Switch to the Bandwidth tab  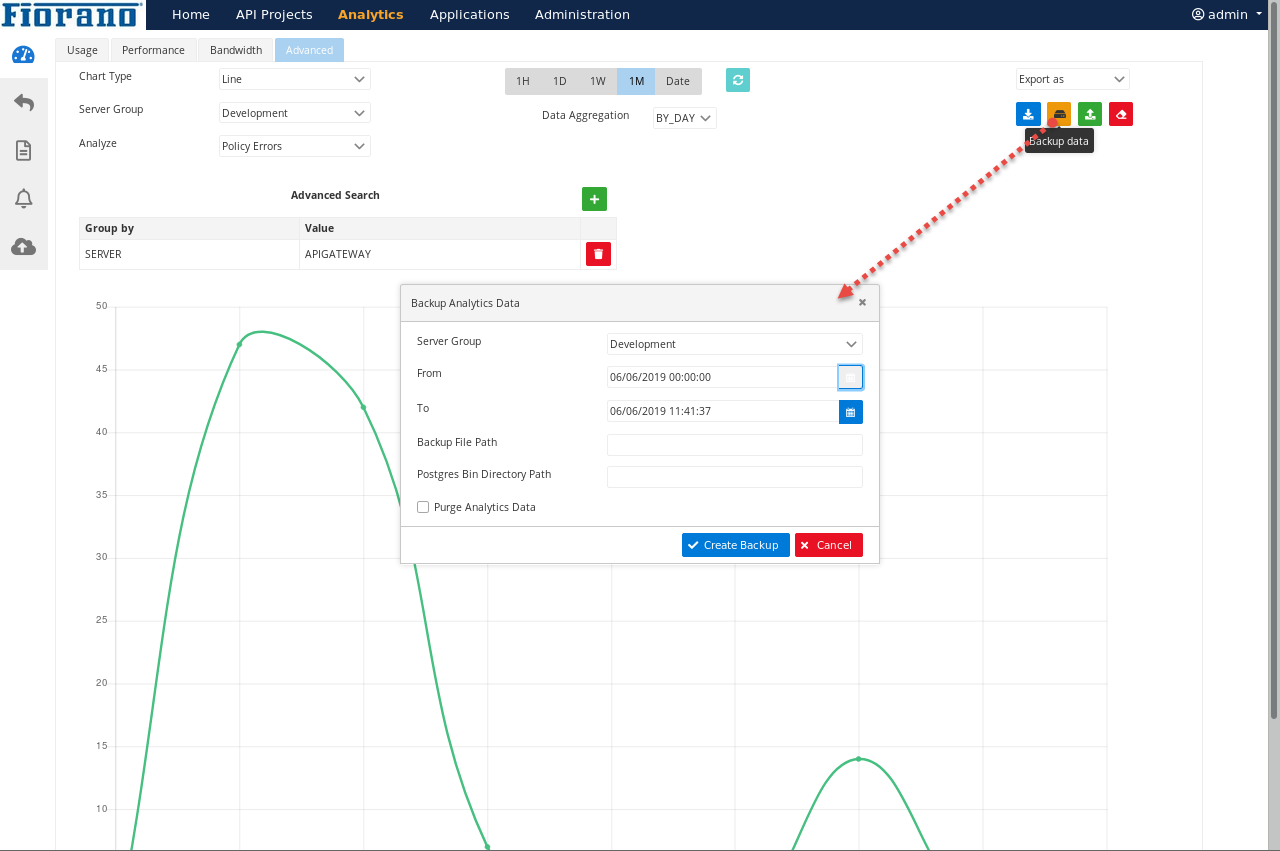click(x=236, y=50)
